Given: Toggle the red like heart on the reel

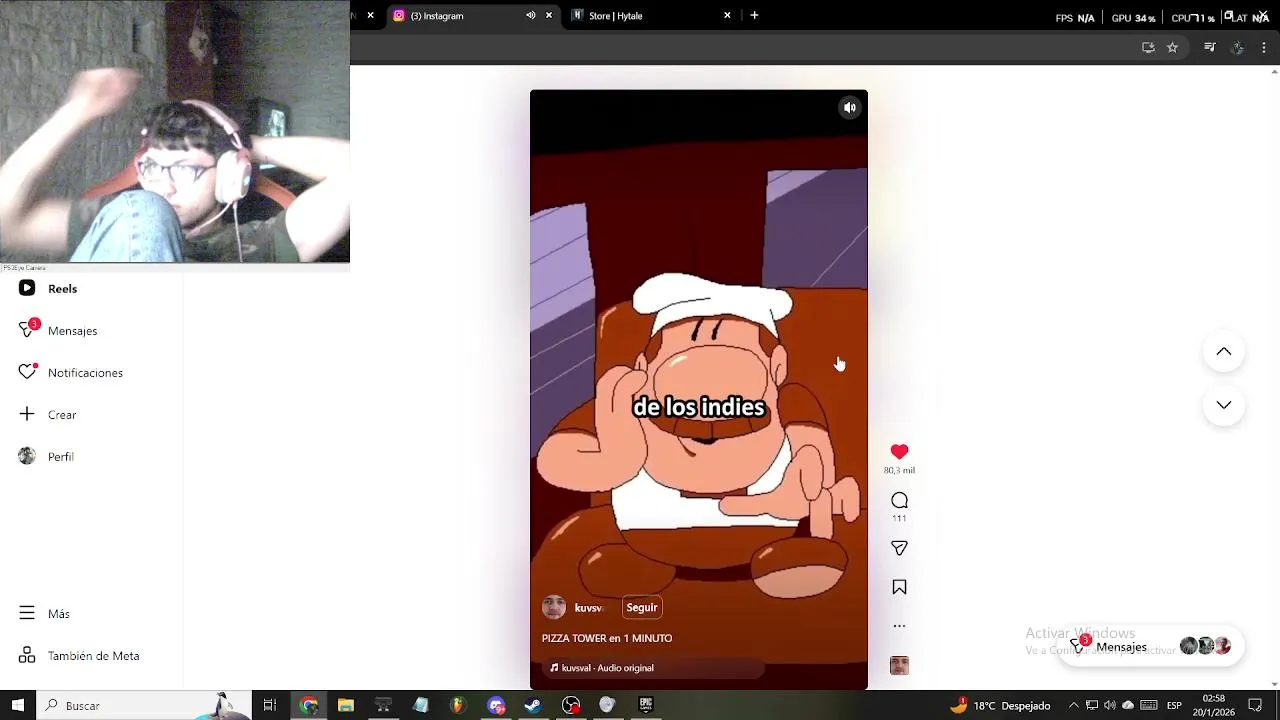Looking at the screenshot, I should [899, 452].
